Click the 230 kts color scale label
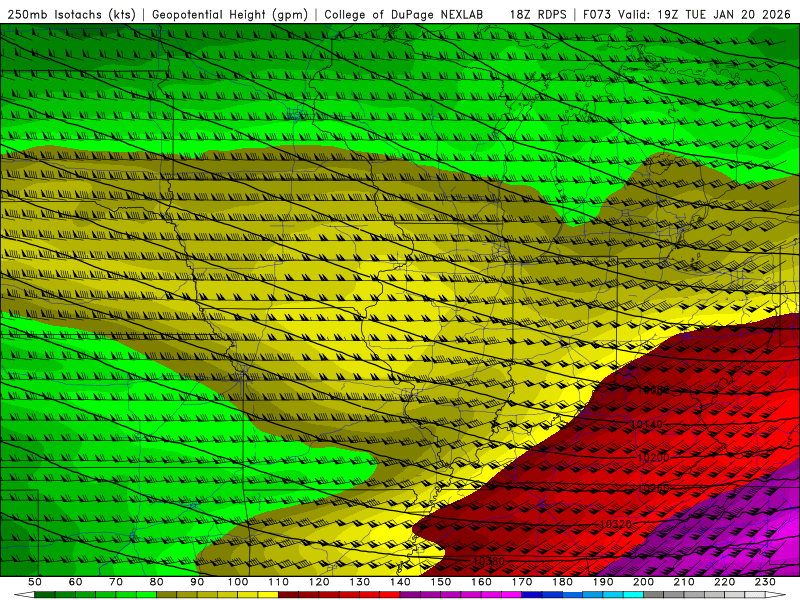The height and width of the screenshot is (600, 800). (x=765, y=582)
